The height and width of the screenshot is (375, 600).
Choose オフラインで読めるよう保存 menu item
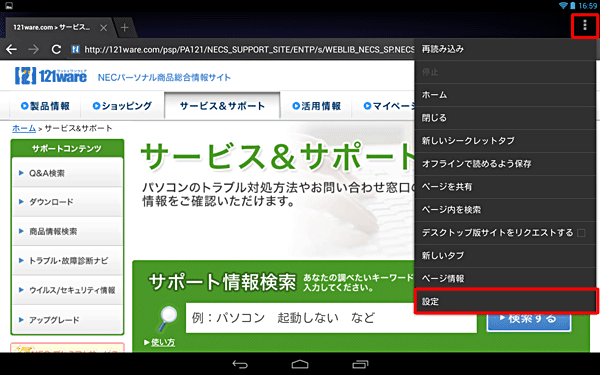(505, 164)
